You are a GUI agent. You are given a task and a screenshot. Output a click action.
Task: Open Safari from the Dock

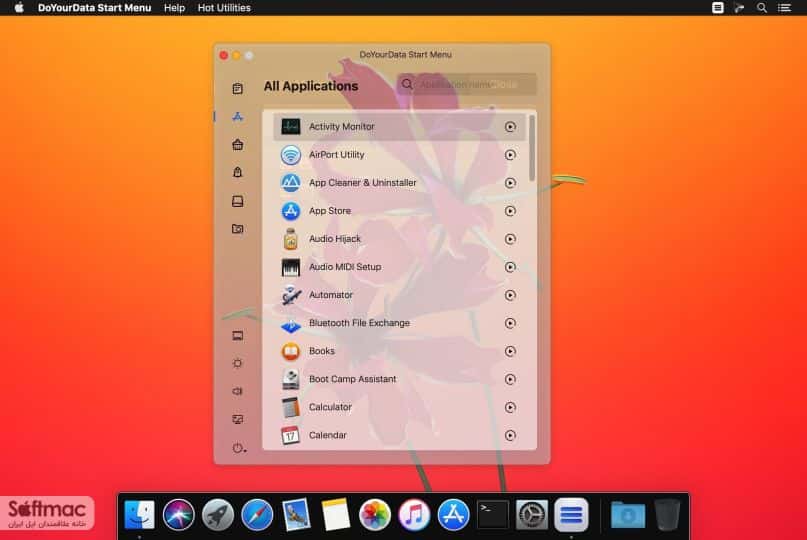coord(257,514)
